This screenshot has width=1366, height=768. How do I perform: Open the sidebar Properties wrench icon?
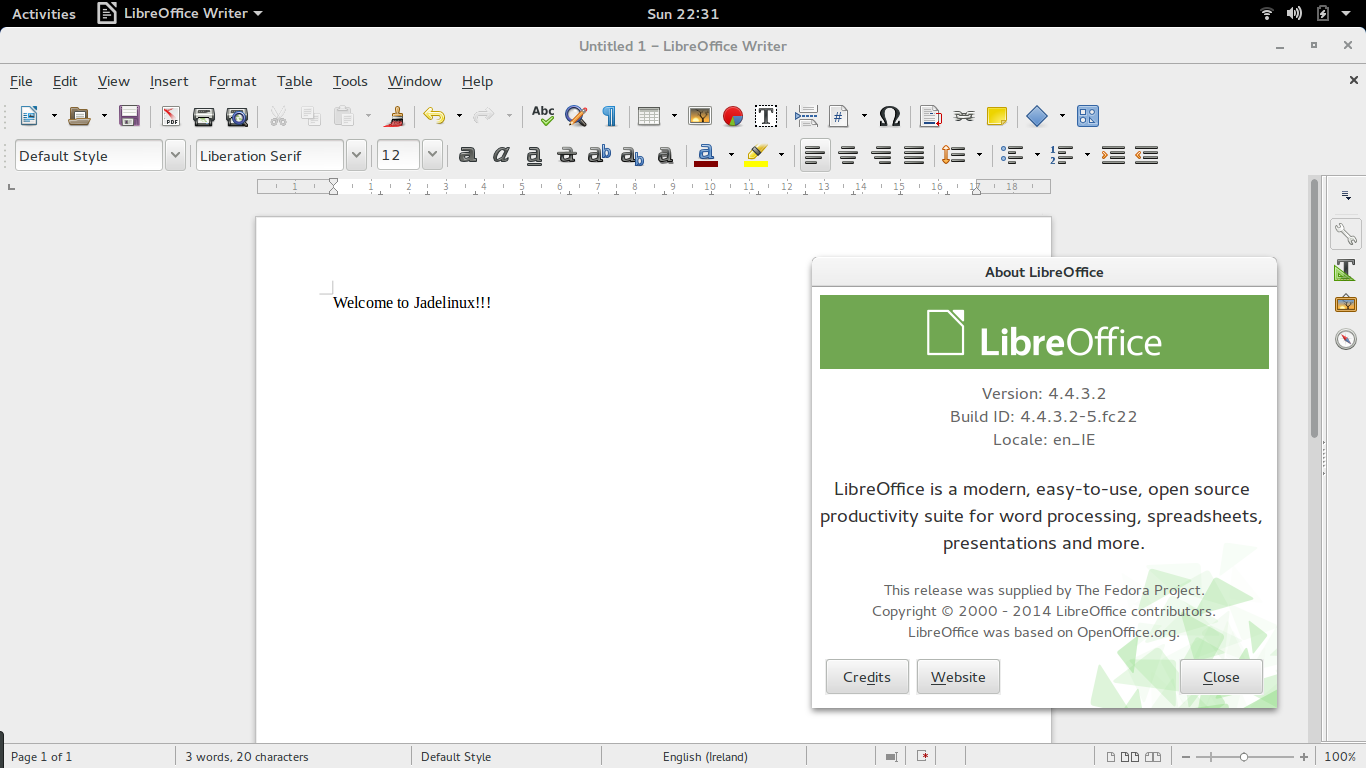pos(1346,234)
